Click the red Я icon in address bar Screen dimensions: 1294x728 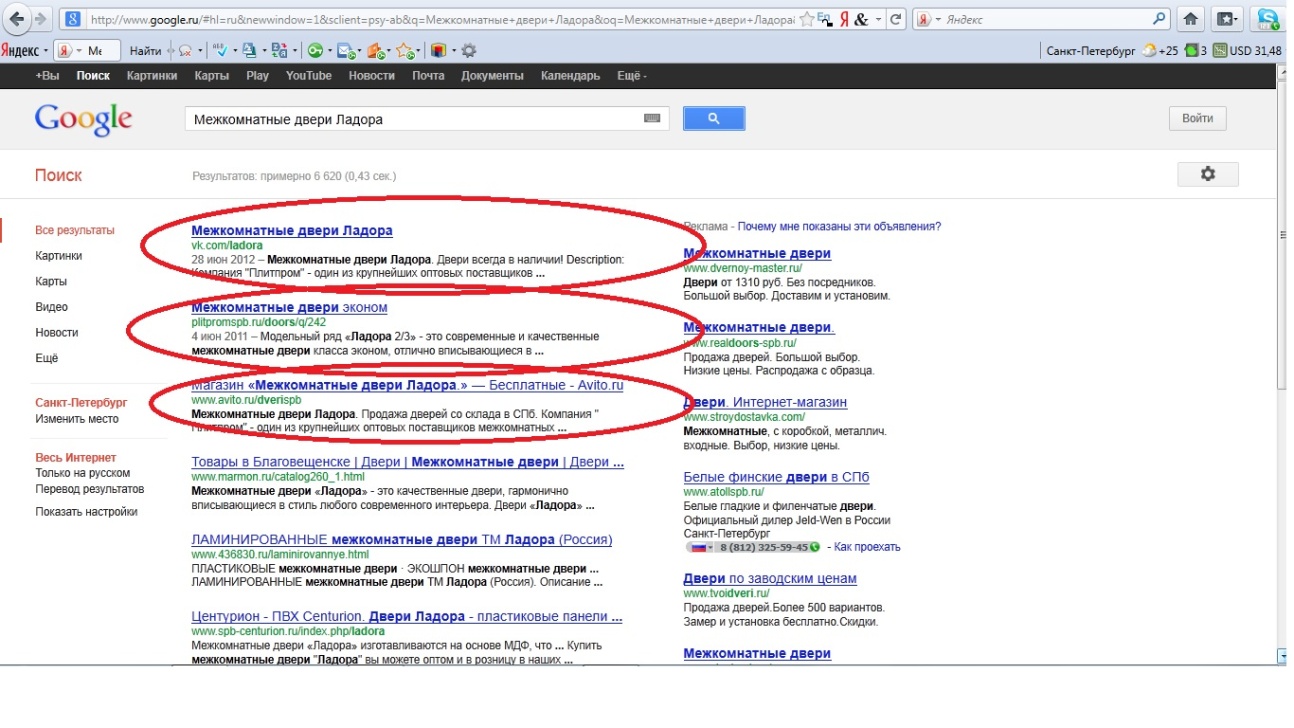point(845,19)
